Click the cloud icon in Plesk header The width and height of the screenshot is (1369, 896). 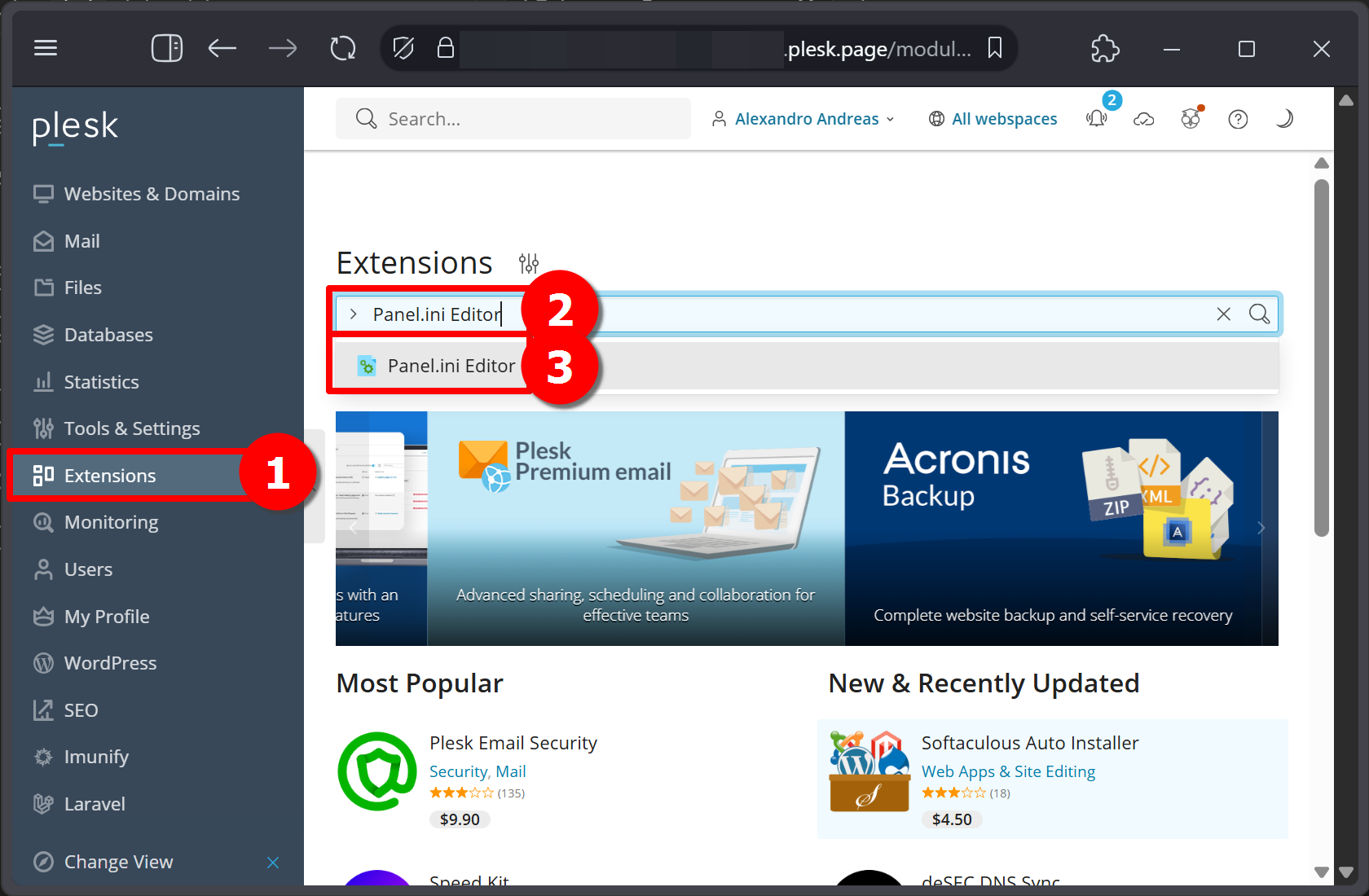1144,119
